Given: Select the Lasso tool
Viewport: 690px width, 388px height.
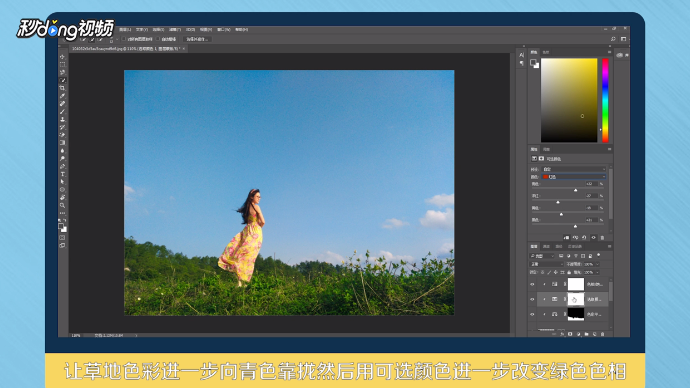Looking at the screenshot, I should (x=62, y=73).
